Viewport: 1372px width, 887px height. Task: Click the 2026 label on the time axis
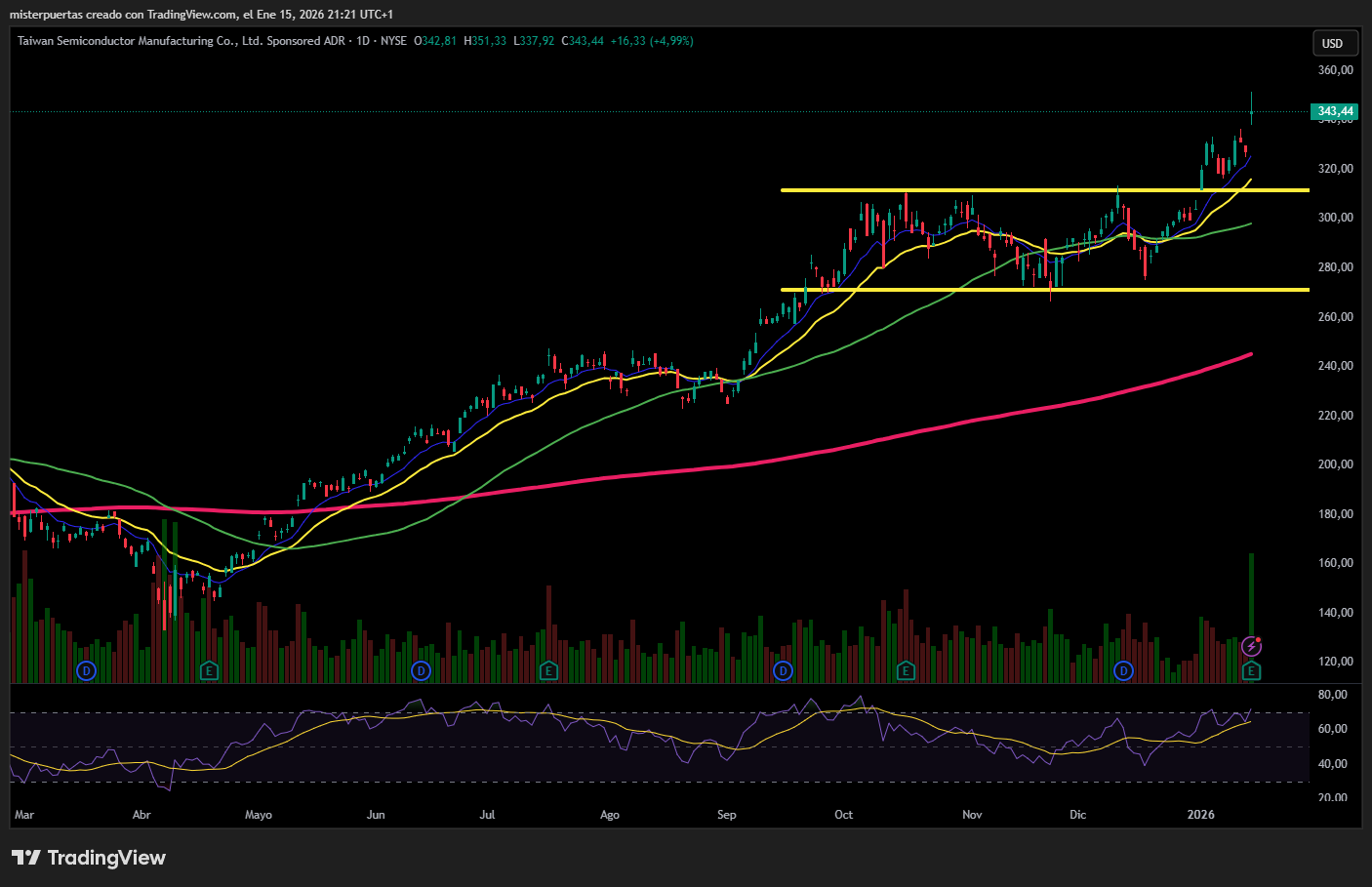coord(1201,815)
